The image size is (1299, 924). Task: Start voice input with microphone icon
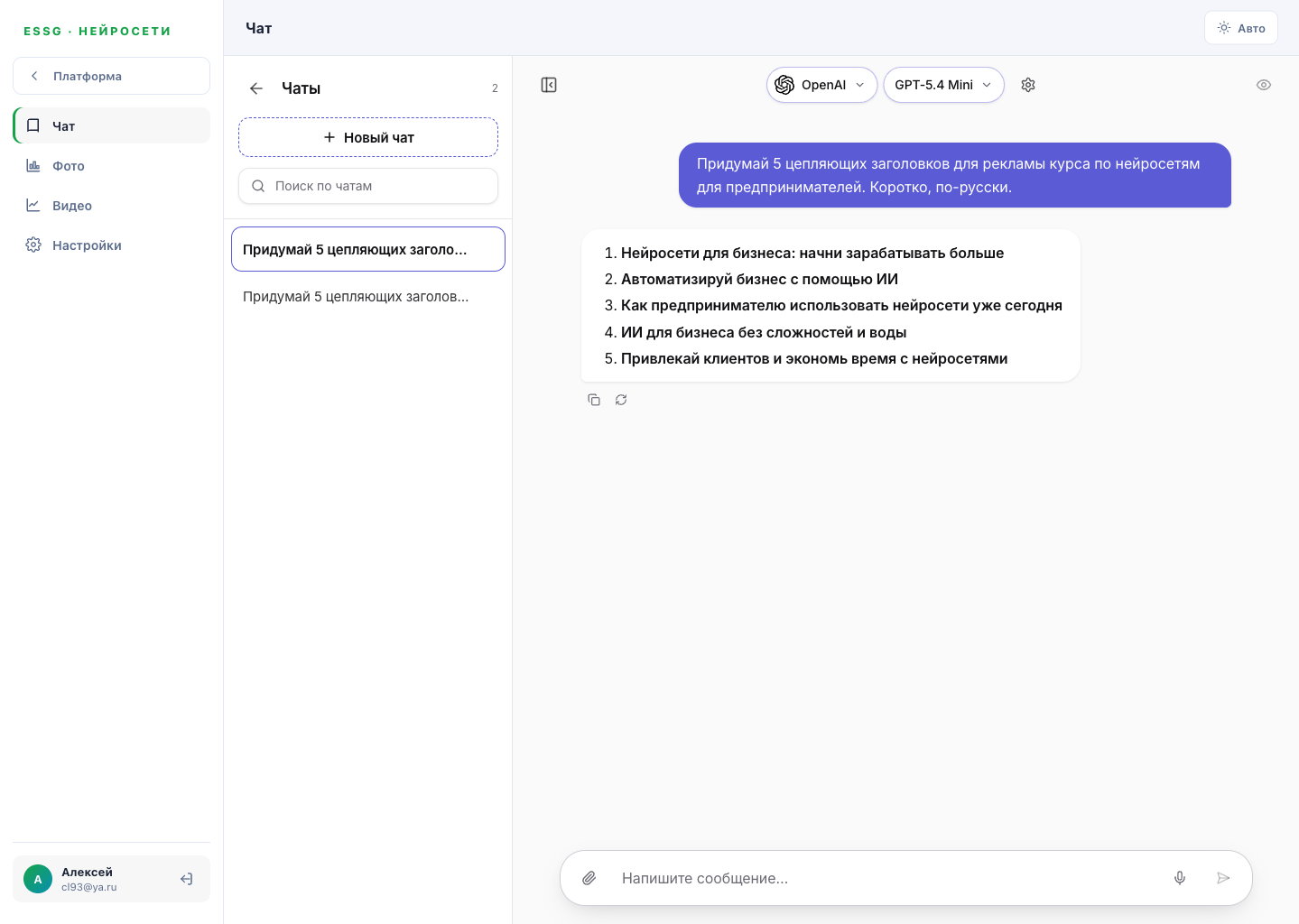tap(1180, 878)
